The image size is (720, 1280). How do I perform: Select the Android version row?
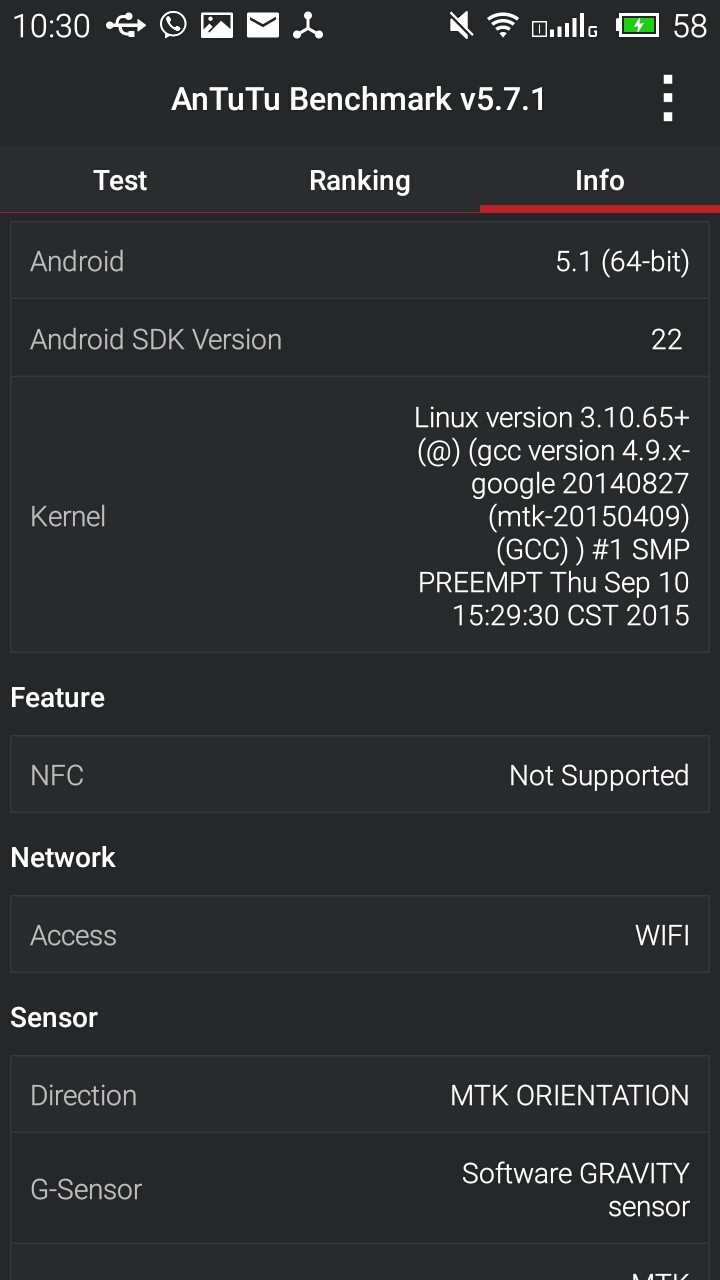pyautogui.click(x=360, y=261)
